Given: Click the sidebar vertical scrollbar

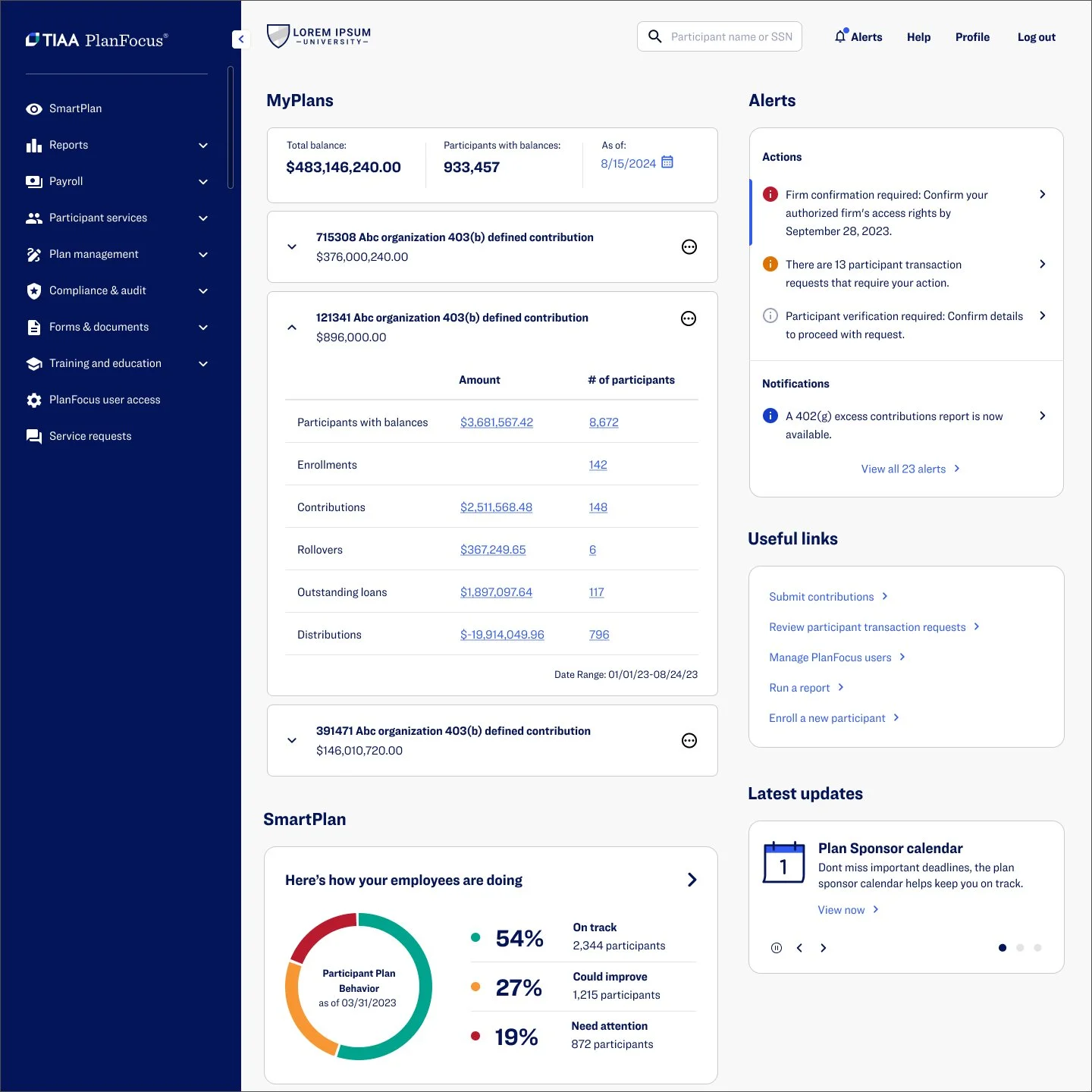Looking at the screenshot, I should coord(231,127).
